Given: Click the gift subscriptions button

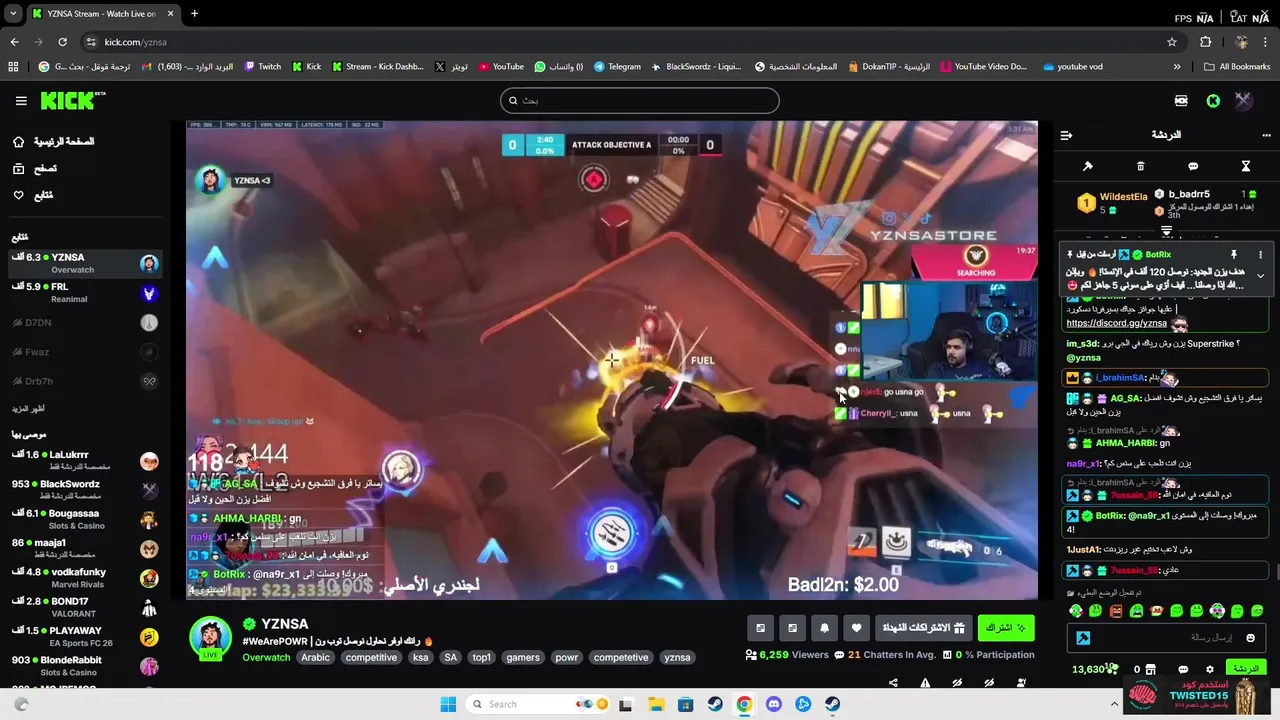Looking at the screenshot, I should coord(923,628).
